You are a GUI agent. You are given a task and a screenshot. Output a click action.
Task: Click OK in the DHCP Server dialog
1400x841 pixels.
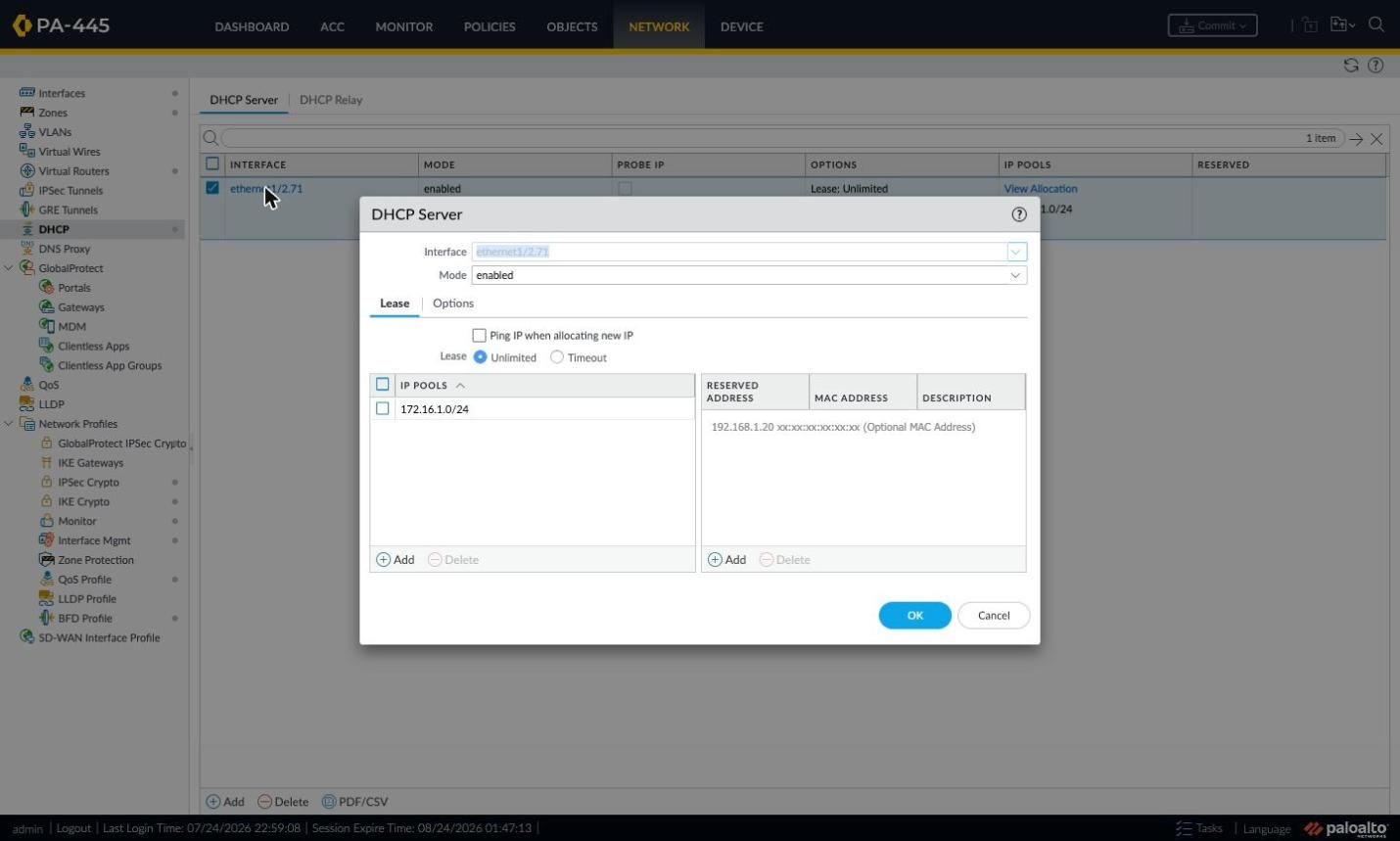pyautogui.click(x=914, y=615)
